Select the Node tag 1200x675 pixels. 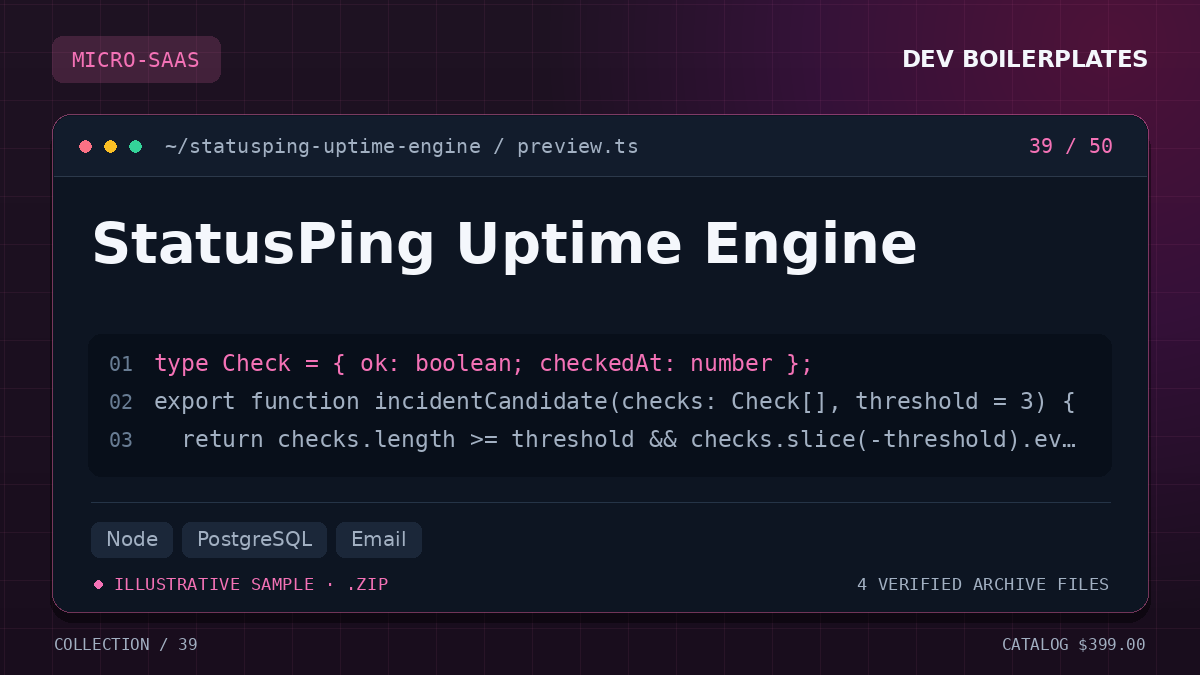(x=132, y=540)
